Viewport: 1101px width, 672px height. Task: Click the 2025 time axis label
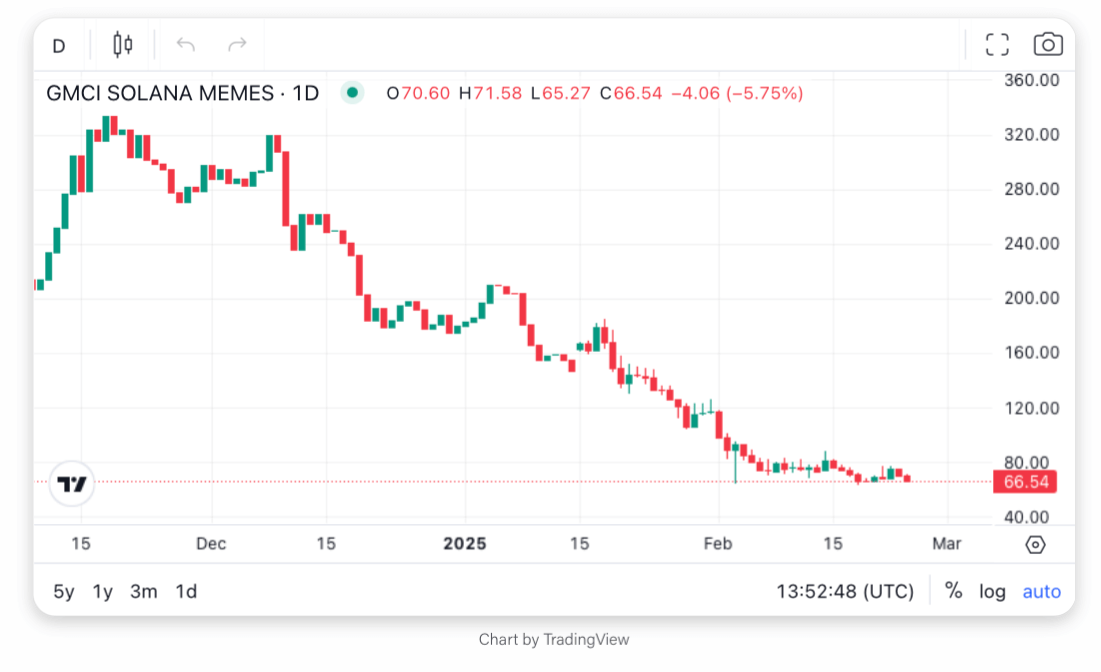465,543
